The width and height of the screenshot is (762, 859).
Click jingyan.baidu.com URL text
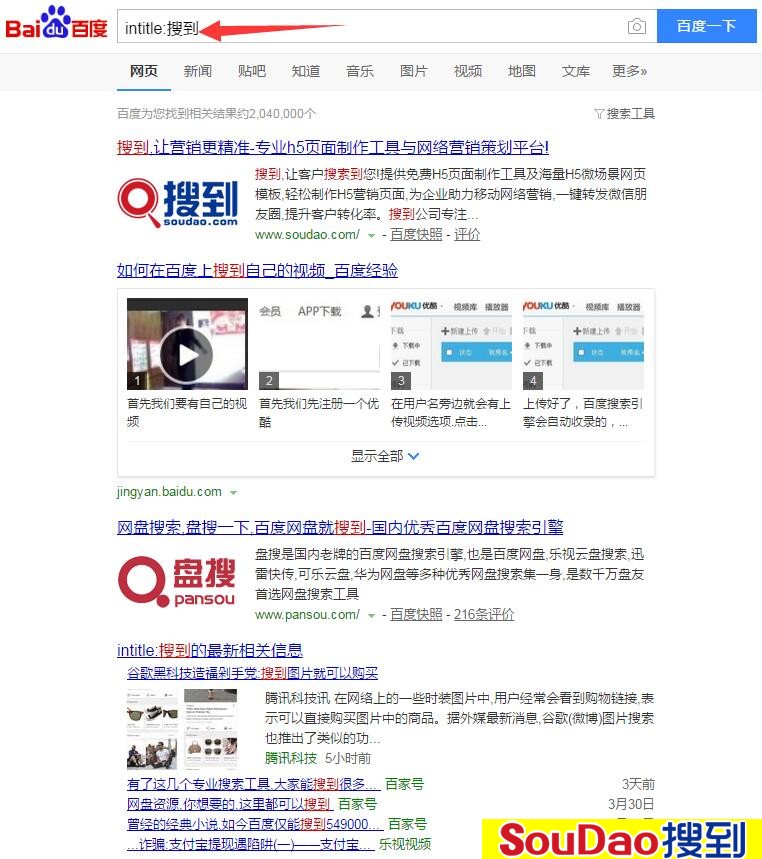169,491
